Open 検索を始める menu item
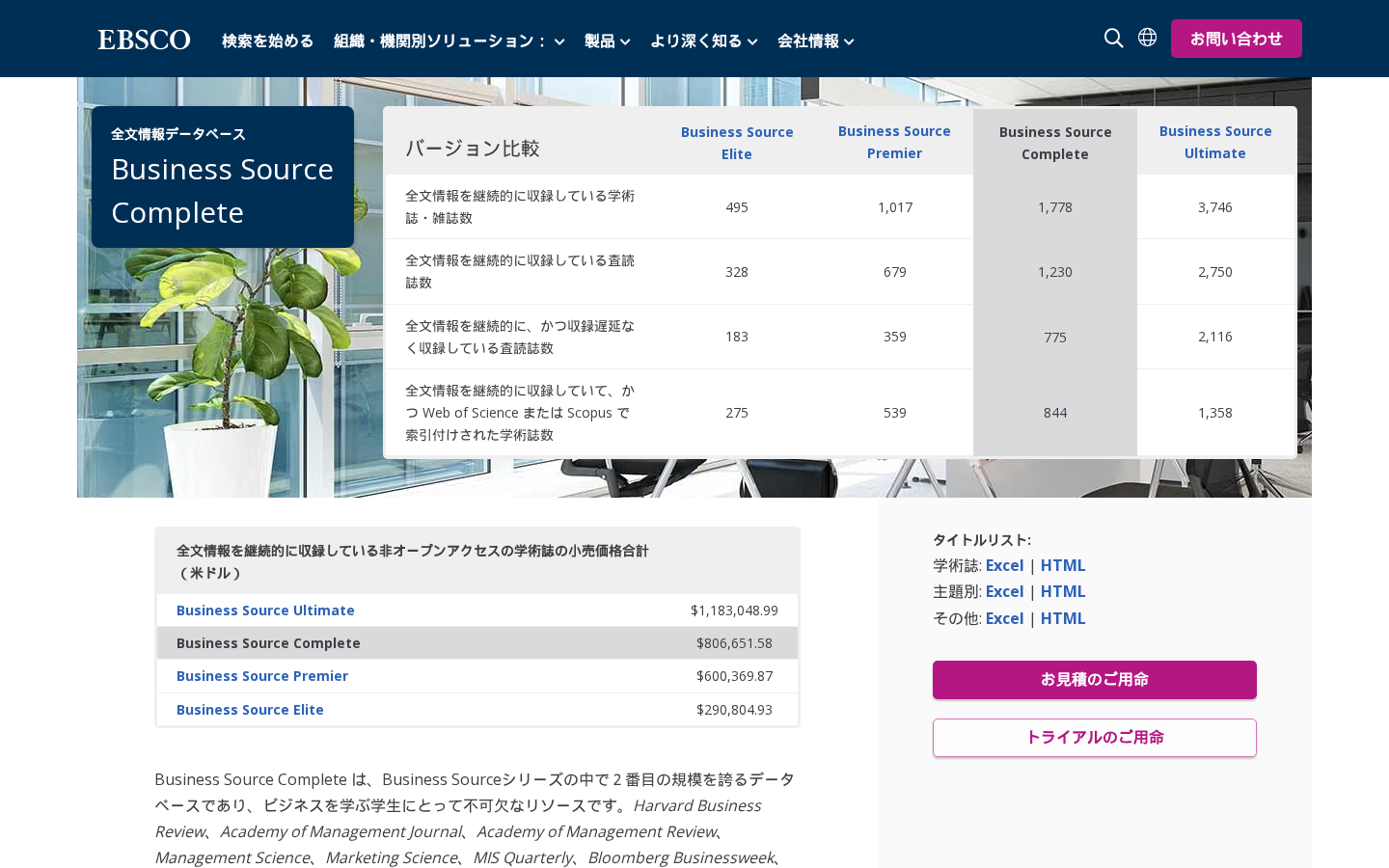This screenshot has height=868, width=1389. pyautogui.click(x=268, y=41)
